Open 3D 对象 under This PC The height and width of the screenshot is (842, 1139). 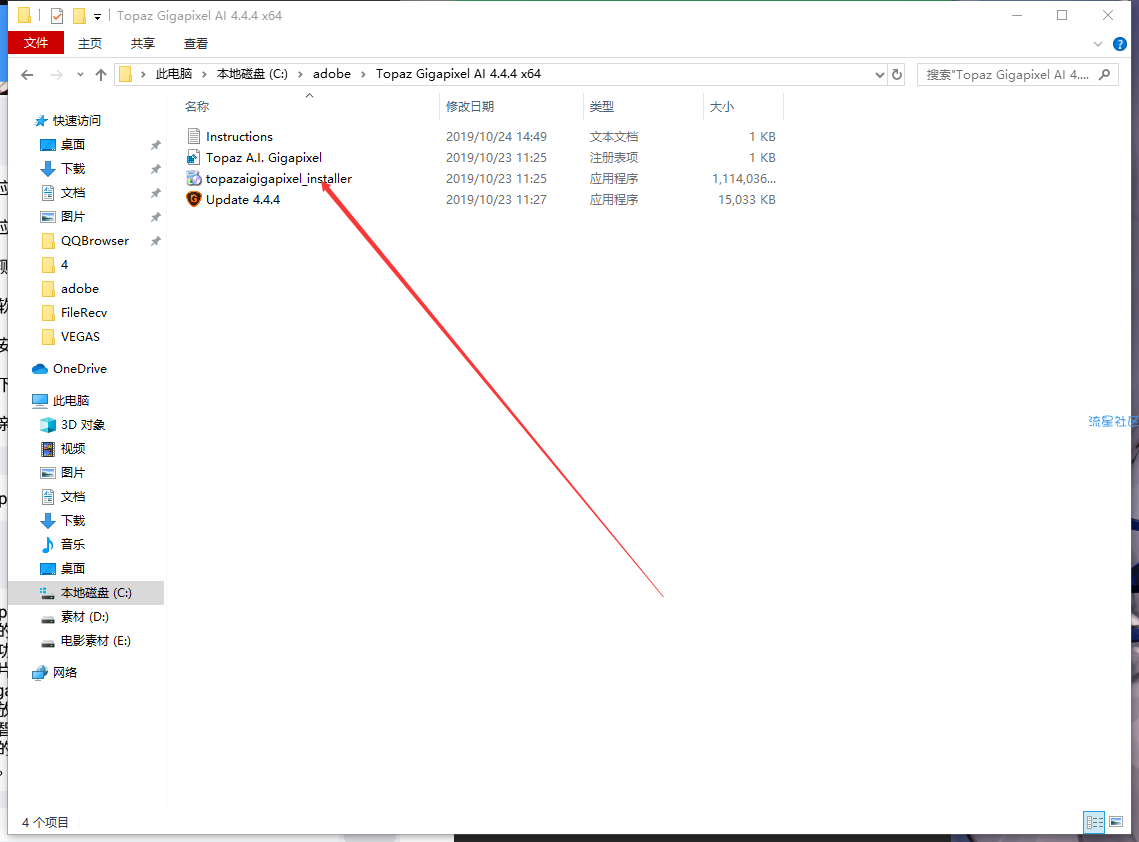(x=83, y=424)
